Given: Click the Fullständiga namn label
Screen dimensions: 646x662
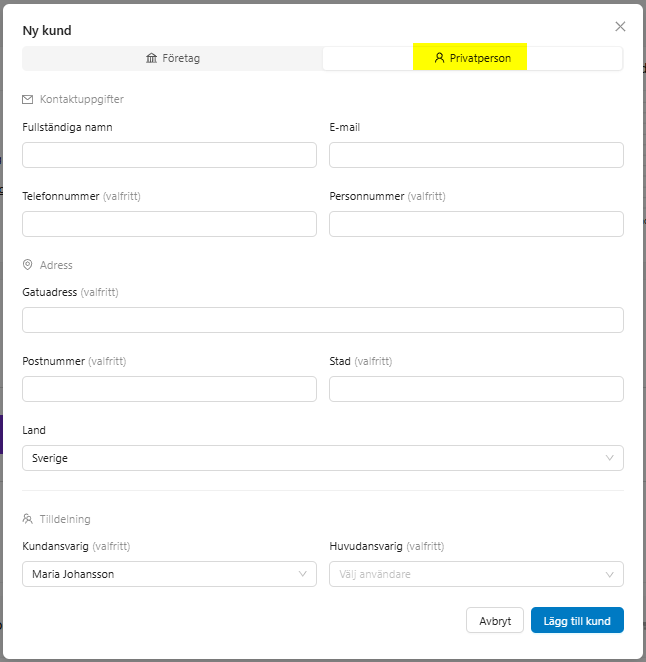Looking at the screenshot, I should coord(68,127).
